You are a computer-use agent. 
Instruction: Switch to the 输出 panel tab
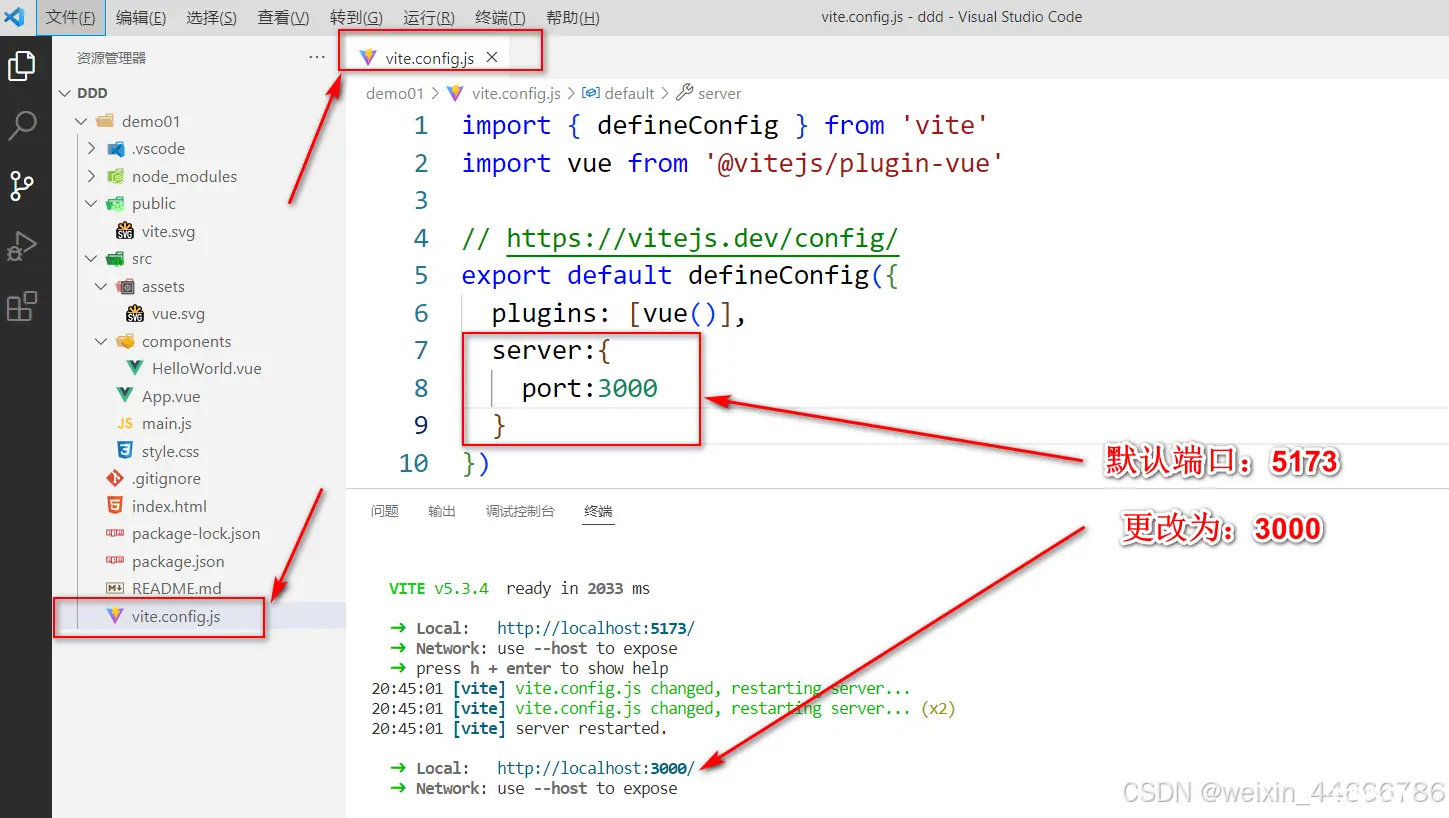[442, 511]
